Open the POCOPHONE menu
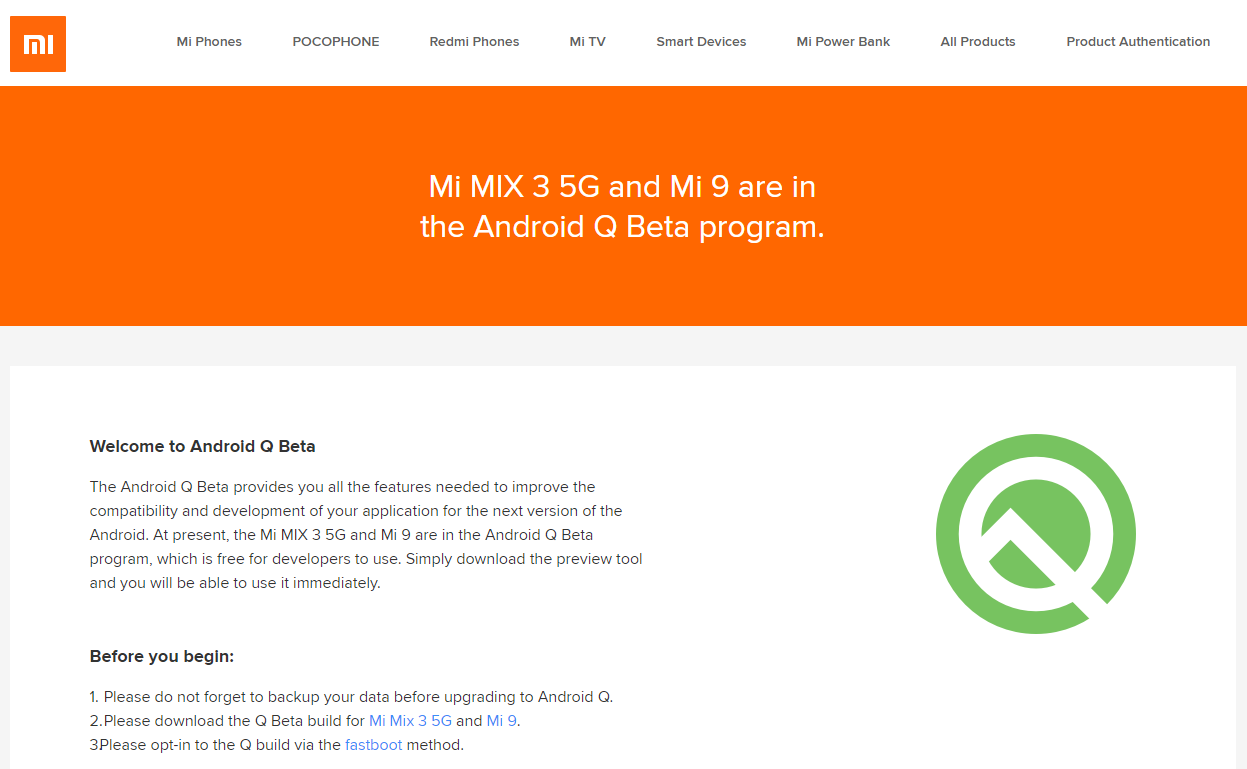 click(336, 42)
